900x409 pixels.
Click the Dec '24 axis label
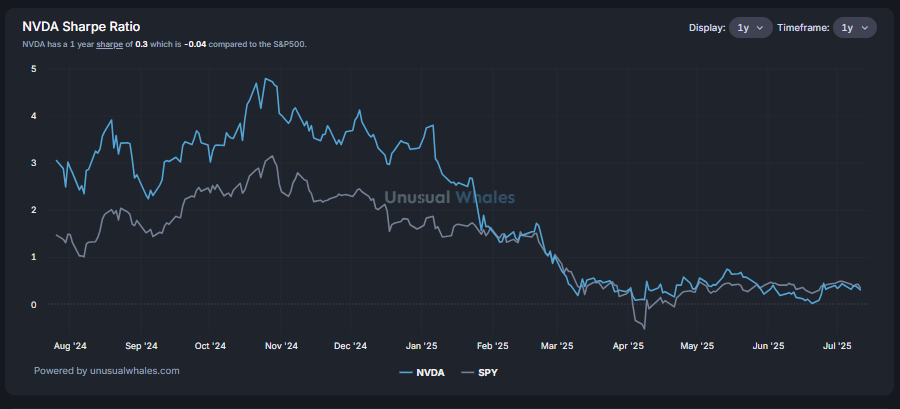[x=351, y=346]
